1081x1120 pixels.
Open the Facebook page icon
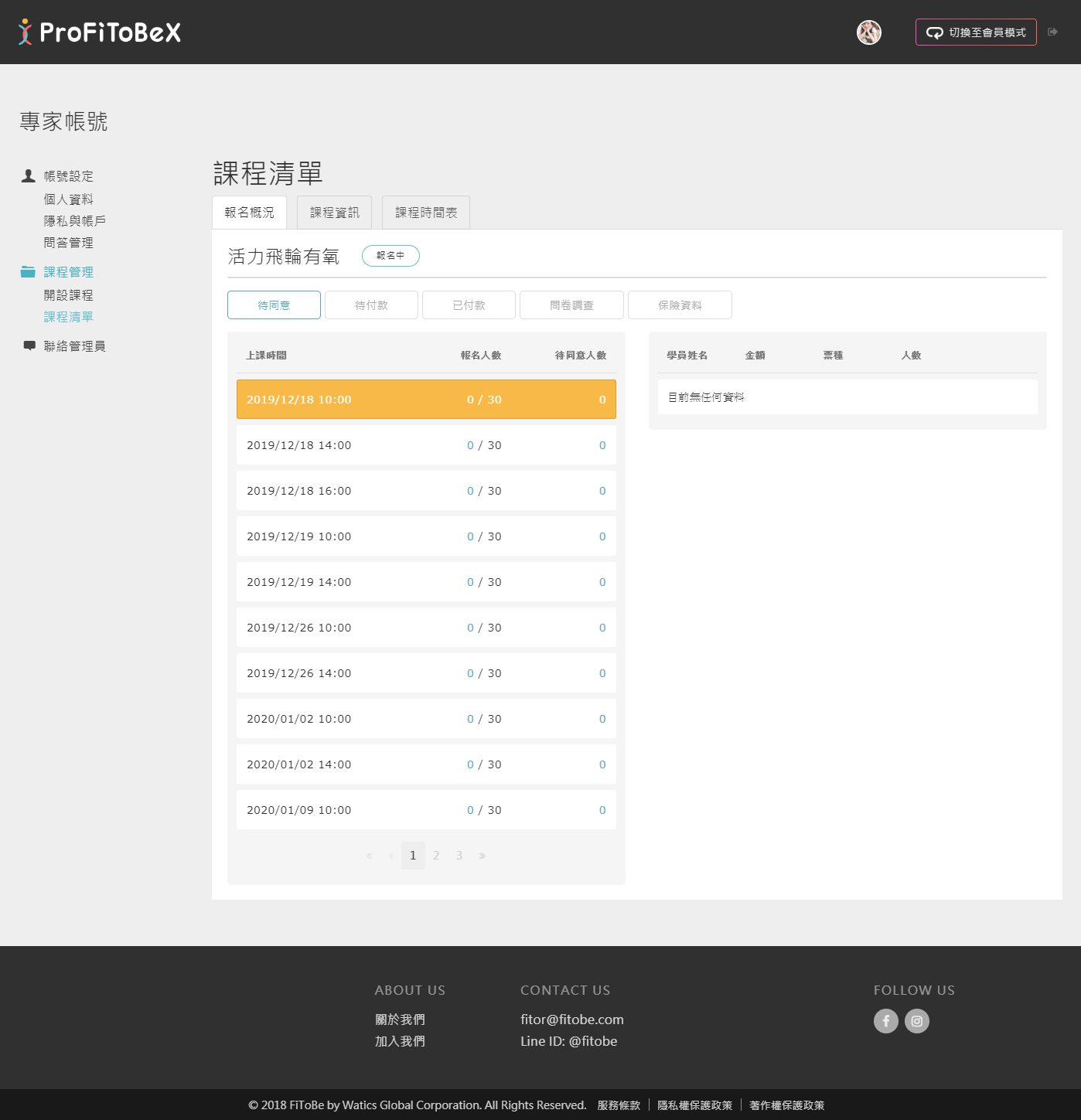[886, 1021]
